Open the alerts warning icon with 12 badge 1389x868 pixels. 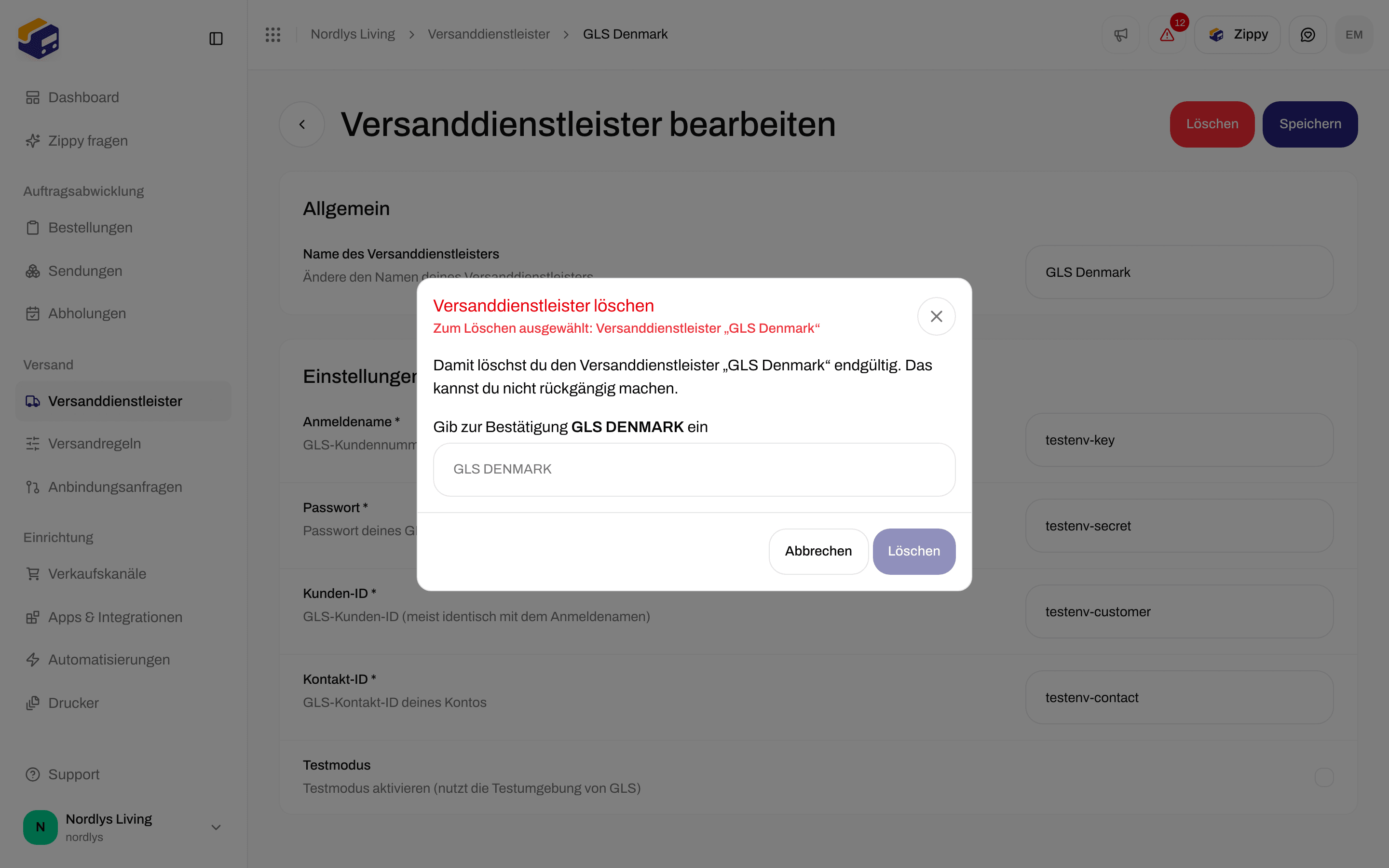tap(1167, 34)
